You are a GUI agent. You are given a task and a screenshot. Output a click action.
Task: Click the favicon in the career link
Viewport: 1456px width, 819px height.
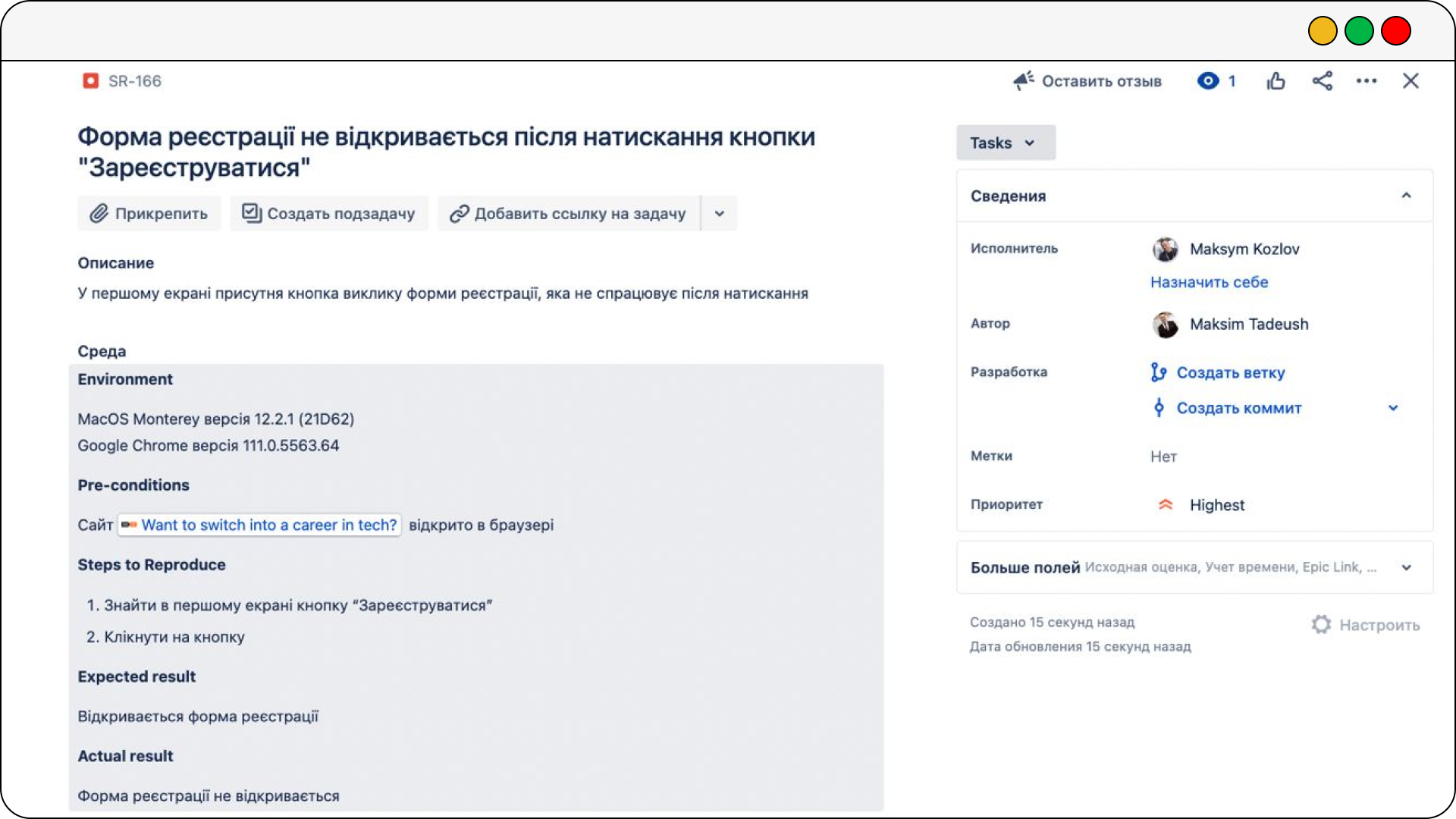pos(129,524)
